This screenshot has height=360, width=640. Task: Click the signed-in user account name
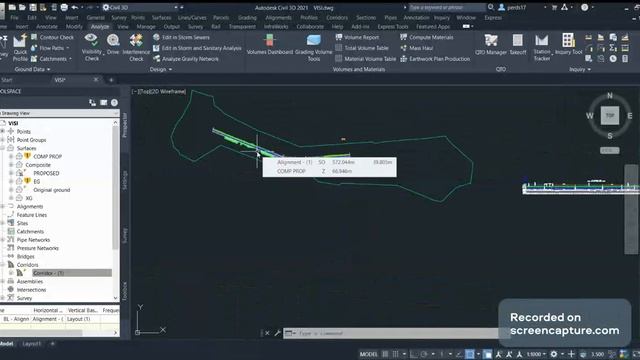click(x=516, y=7)
